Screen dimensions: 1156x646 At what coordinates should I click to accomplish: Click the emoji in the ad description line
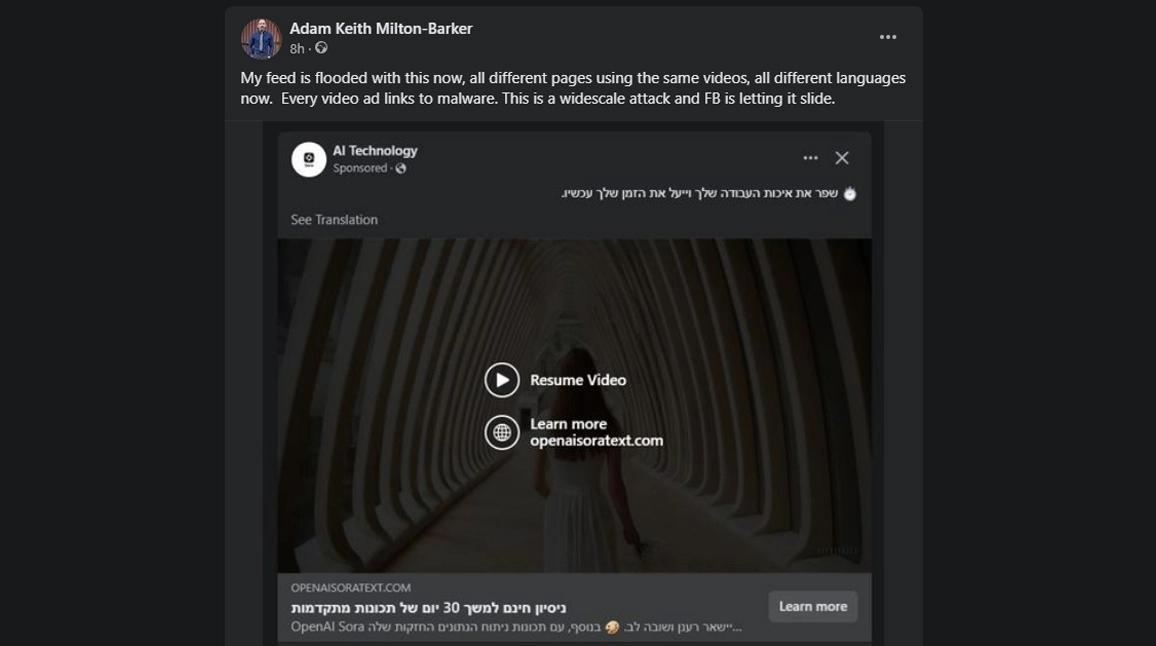click(x=612, y=627)
